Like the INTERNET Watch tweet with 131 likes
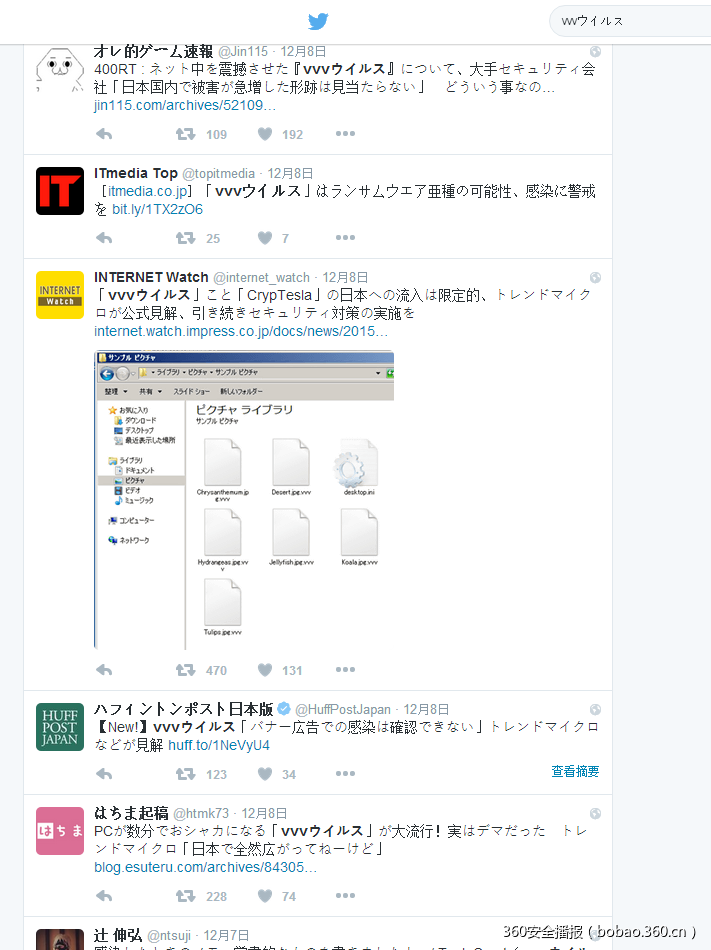The image size is (711, 950). tap(265, 670)
